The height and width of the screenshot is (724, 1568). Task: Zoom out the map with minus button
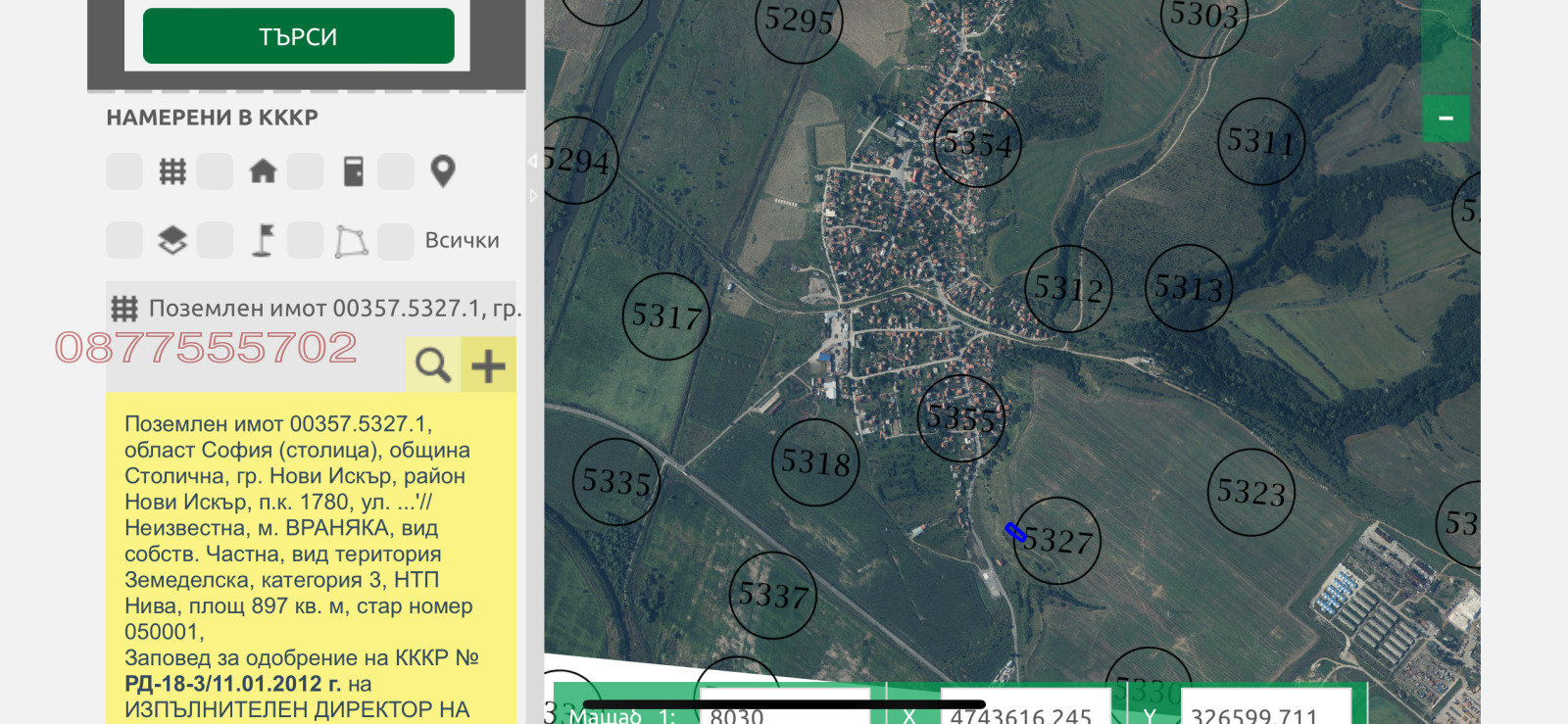point(1445,119)
